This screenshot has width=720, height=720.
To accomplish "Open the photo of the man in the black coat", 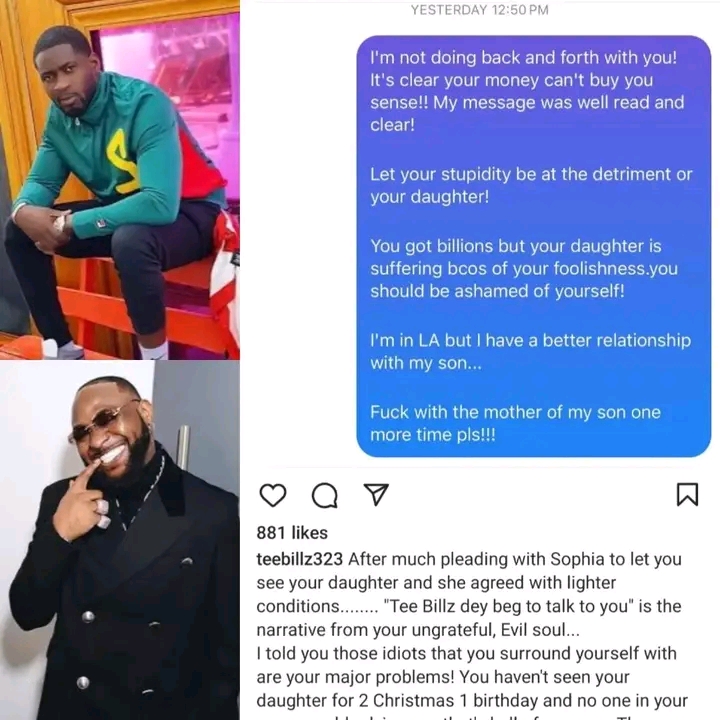I will pos(120,540).
